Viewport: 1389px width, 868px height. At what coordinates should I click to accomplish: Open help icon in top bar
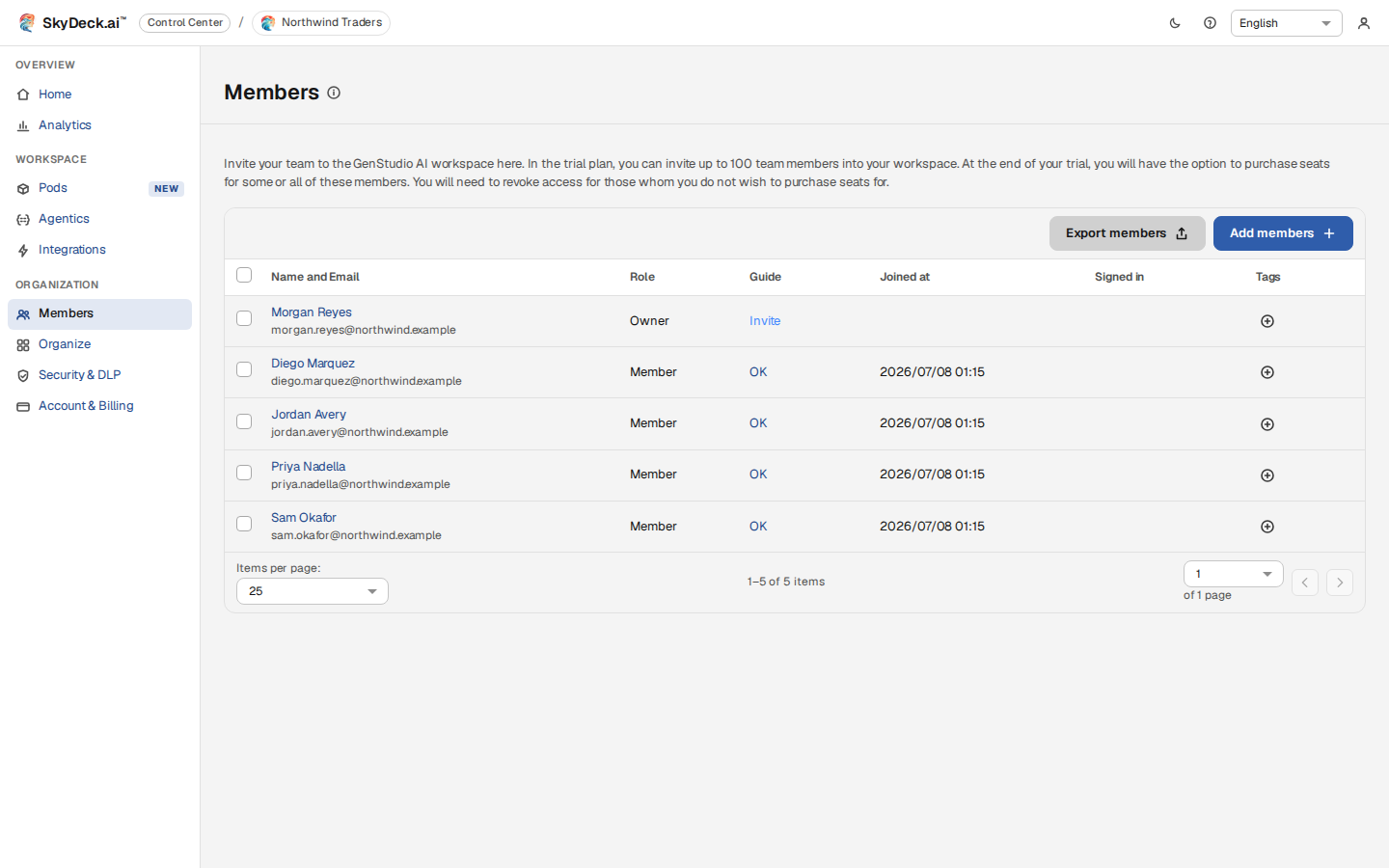tap(1210, 23)
